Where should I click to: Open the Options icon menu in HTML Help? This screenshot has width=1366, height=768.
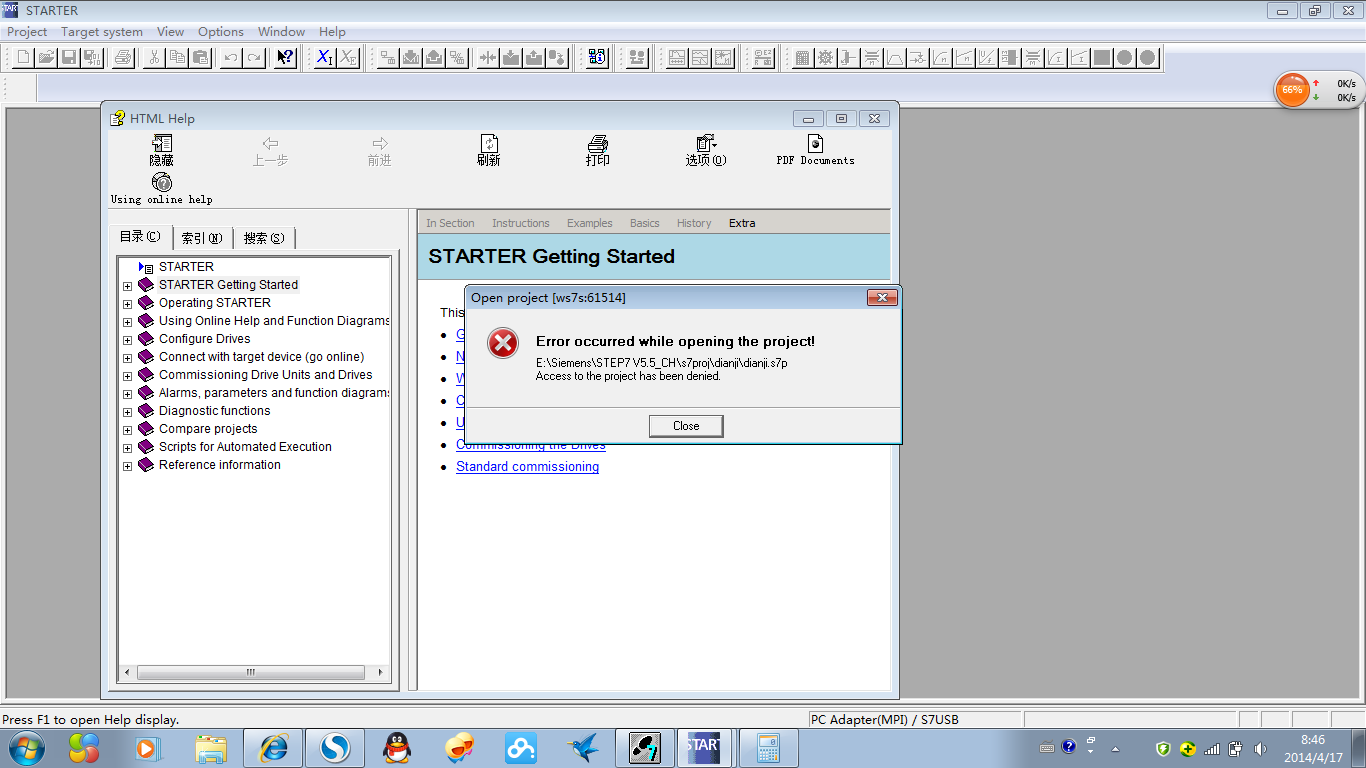[x=706, y=151]
